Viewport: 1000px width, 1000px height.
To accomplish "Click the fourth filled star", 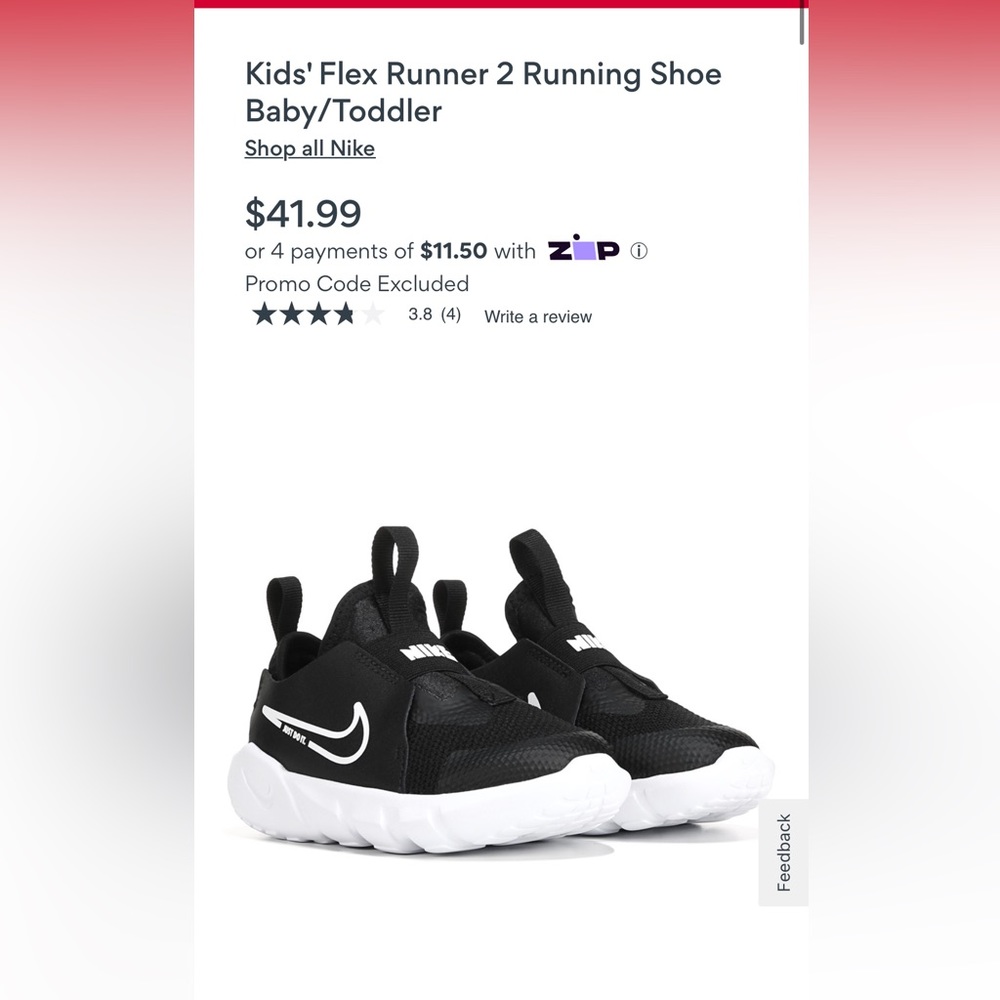I will click(x=344, y=315).
